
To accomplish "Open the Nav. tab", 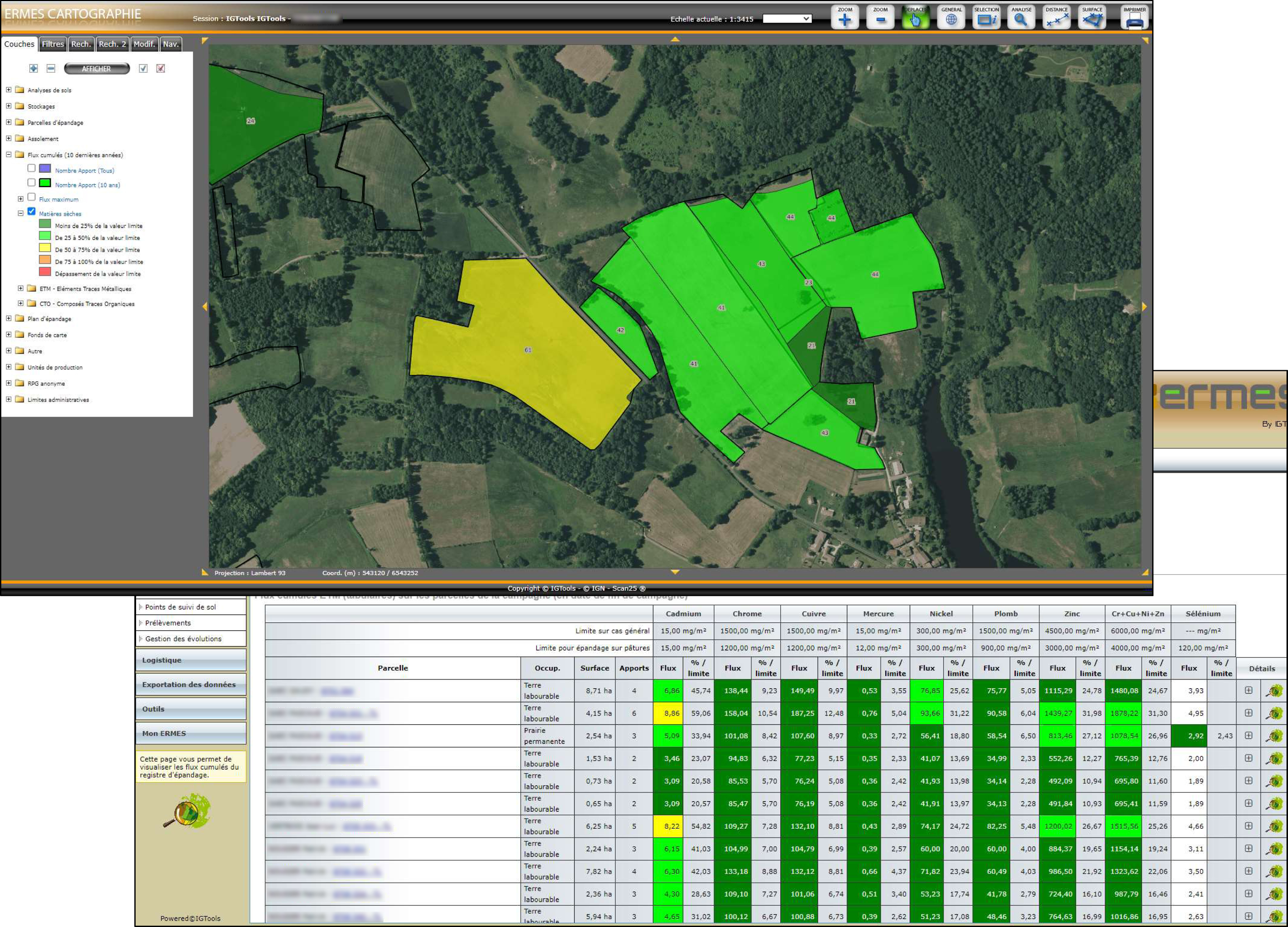I will click(x=170, y=44).
